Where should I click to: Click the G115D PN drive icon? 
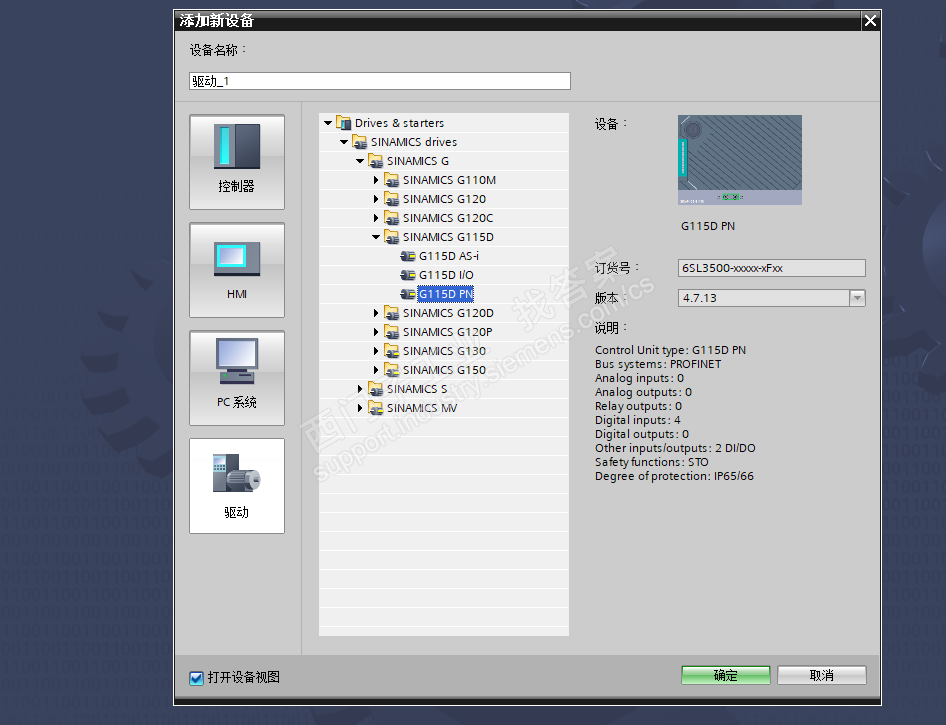point(408,294)
